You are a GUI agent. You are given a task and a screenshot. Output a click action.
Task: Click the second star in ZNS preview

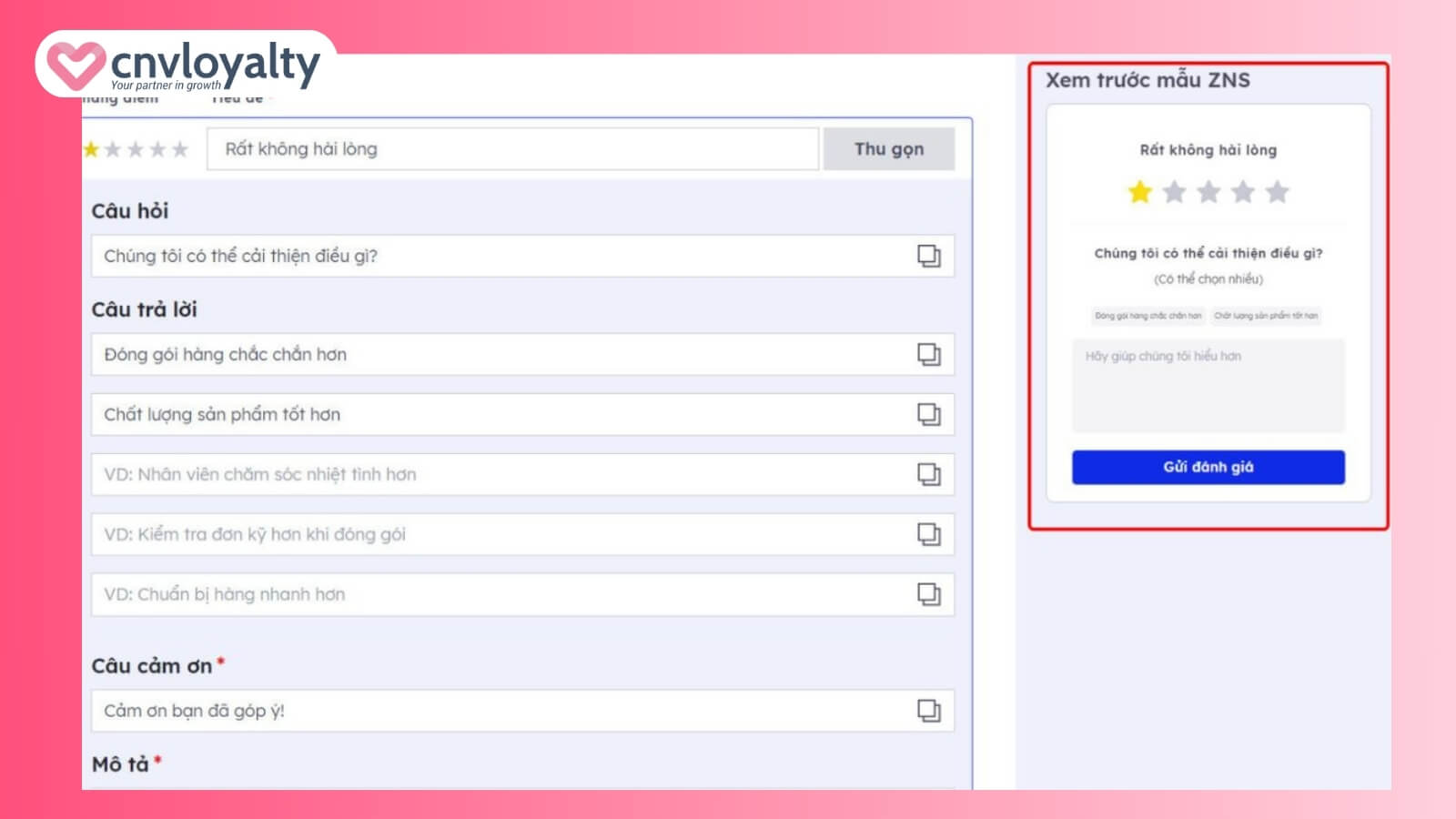click(x=1174, y=192)
